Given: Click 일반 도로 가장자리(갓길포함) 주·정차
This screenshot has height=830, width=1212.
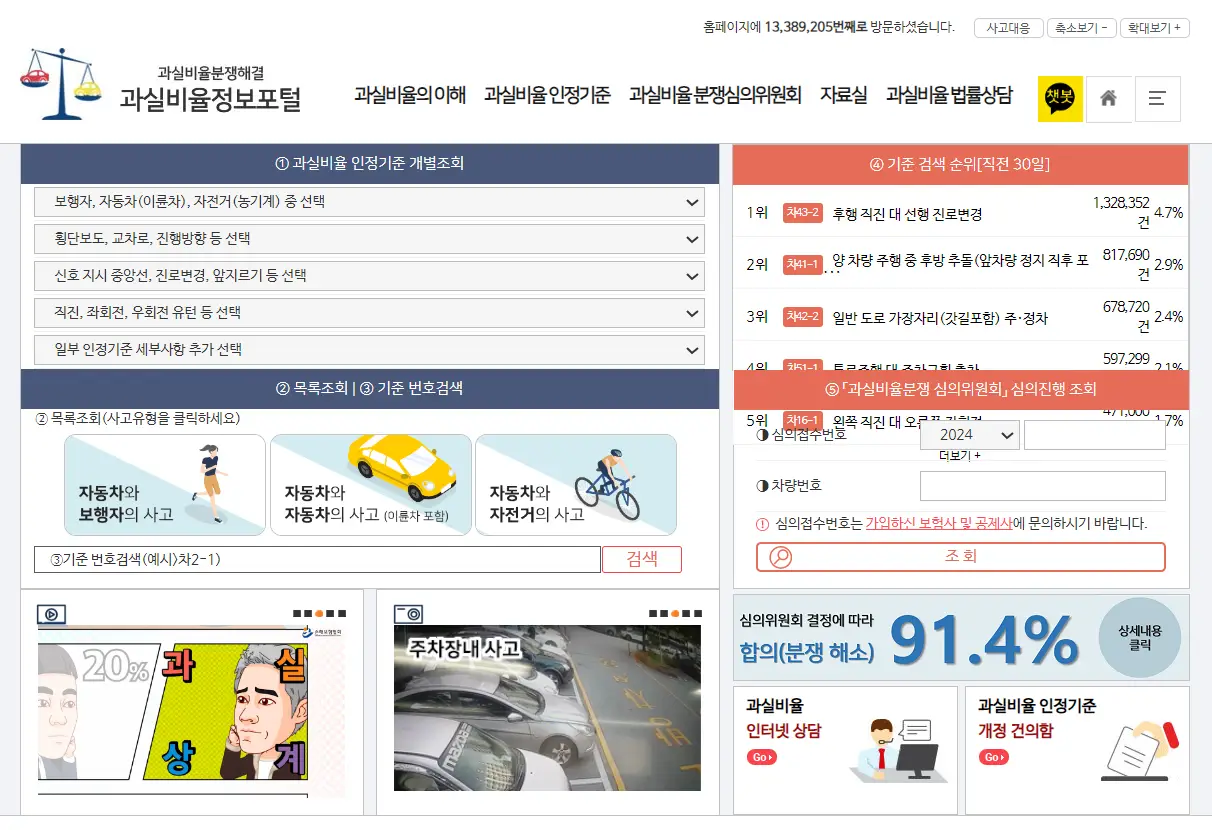Looking at the screenshot, I should pos(940,318).
